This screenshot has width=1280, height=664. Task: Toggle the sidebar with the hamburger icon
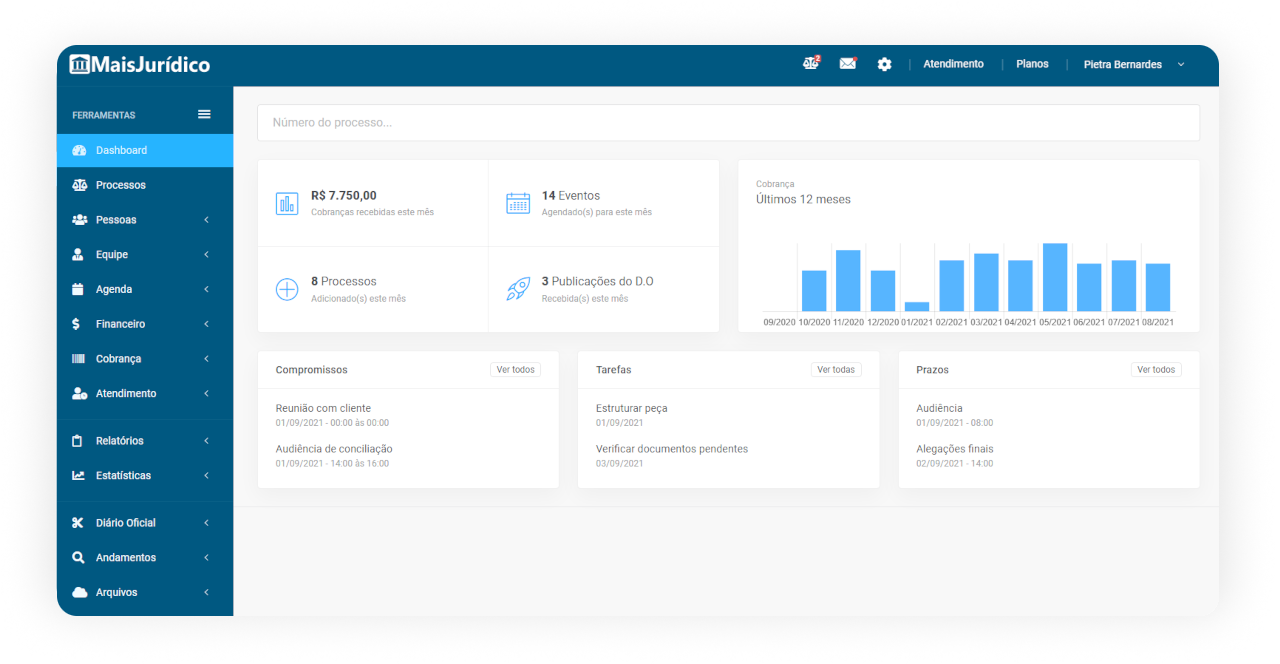(204, 114)
